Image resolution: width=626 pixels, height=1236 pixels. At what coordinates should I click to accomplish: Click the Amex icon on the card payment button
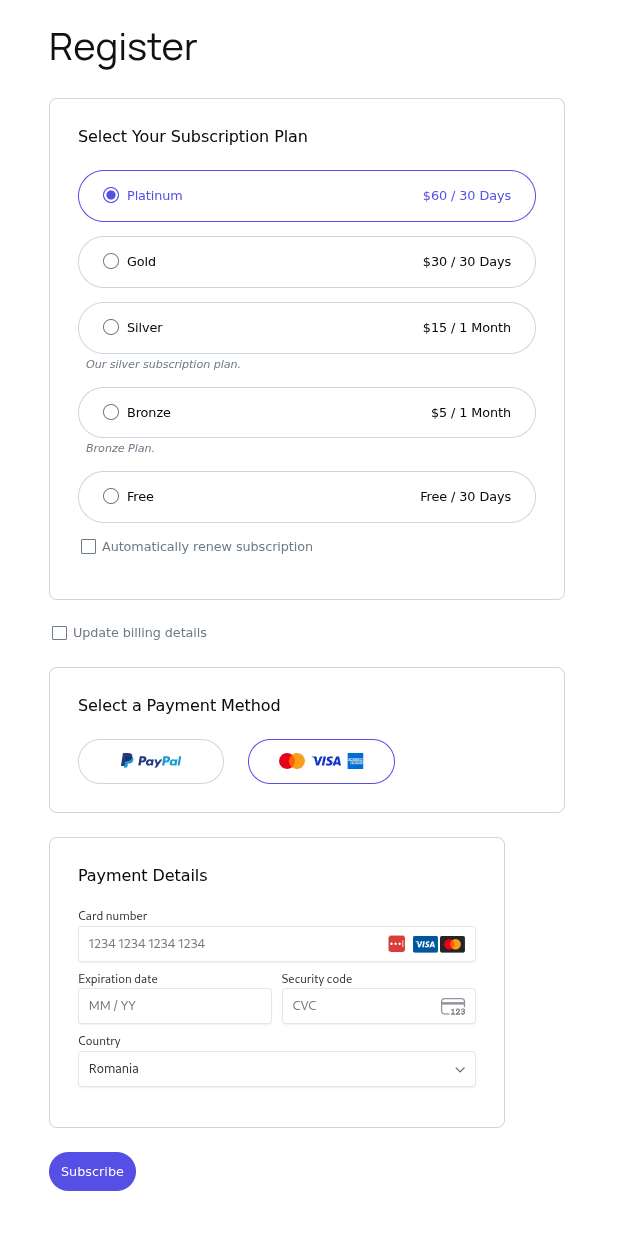[355, 760]
